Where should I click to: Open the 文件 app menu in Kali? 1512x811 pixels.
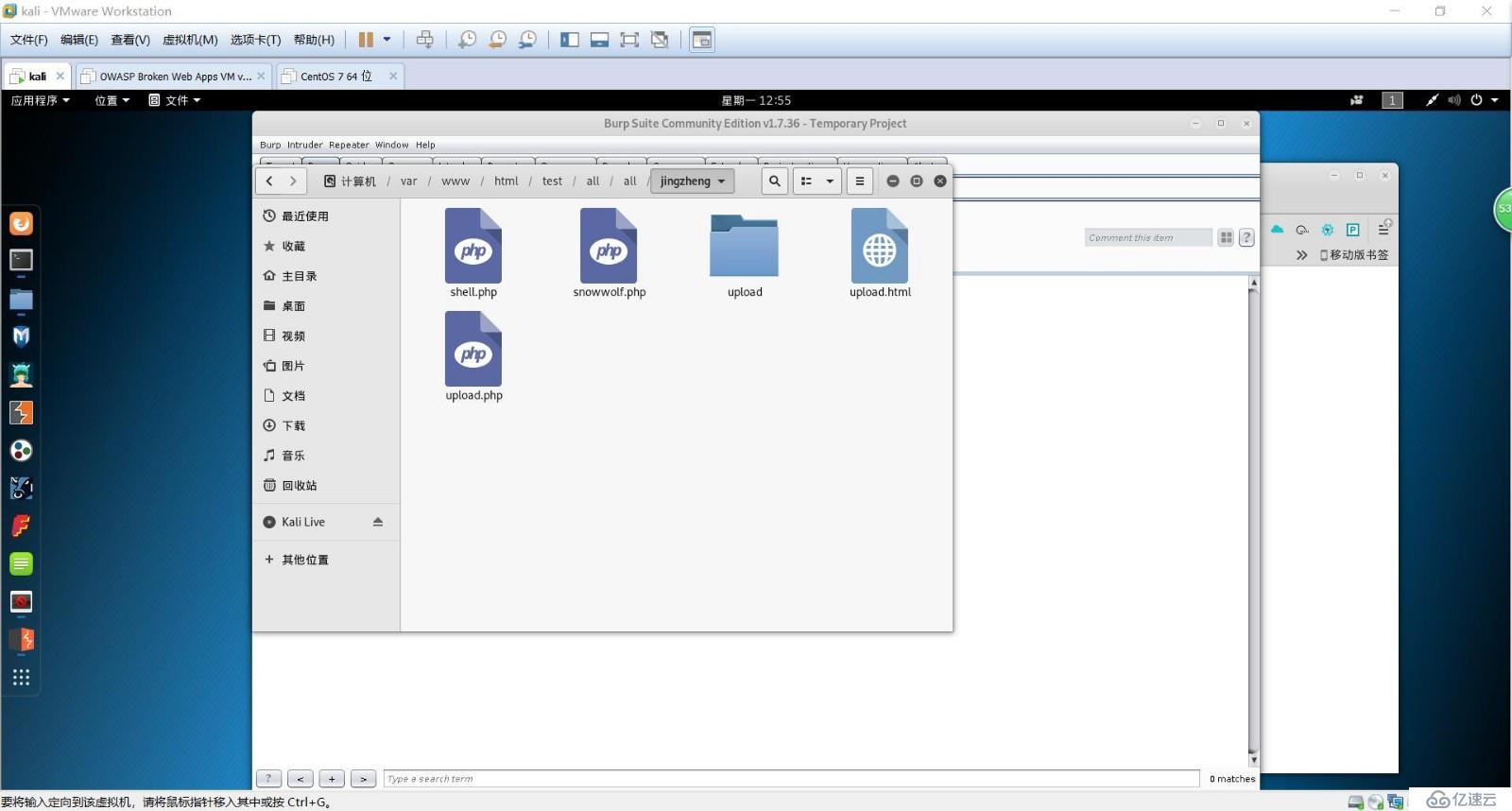[x=175, y=100]
